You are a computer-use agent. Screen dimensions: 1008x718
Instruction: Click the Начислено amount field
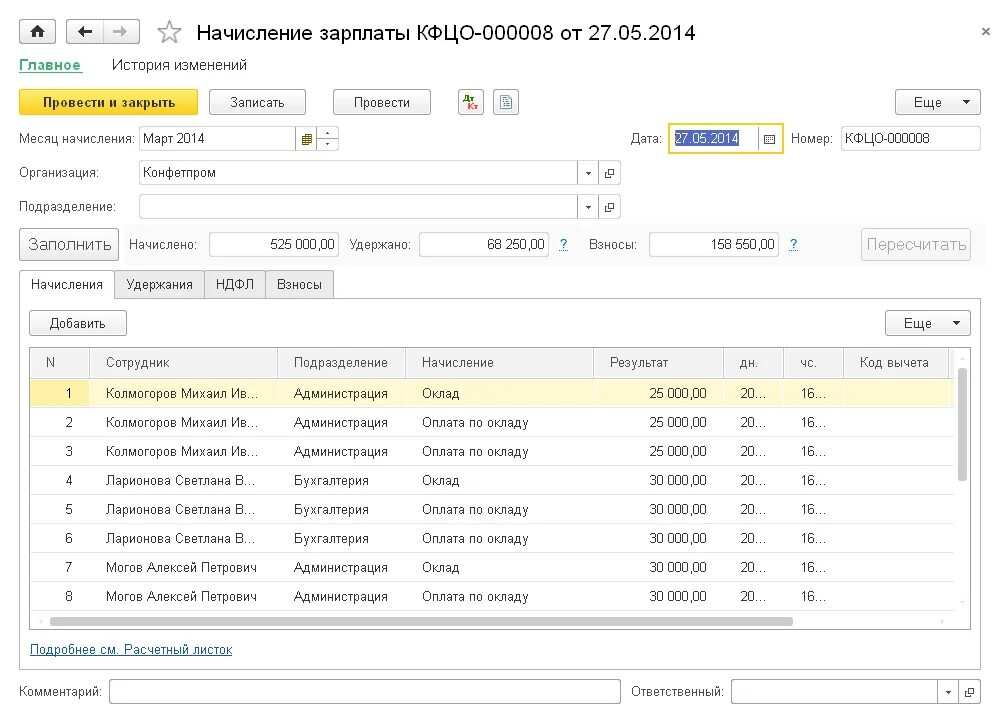point(274,245)
